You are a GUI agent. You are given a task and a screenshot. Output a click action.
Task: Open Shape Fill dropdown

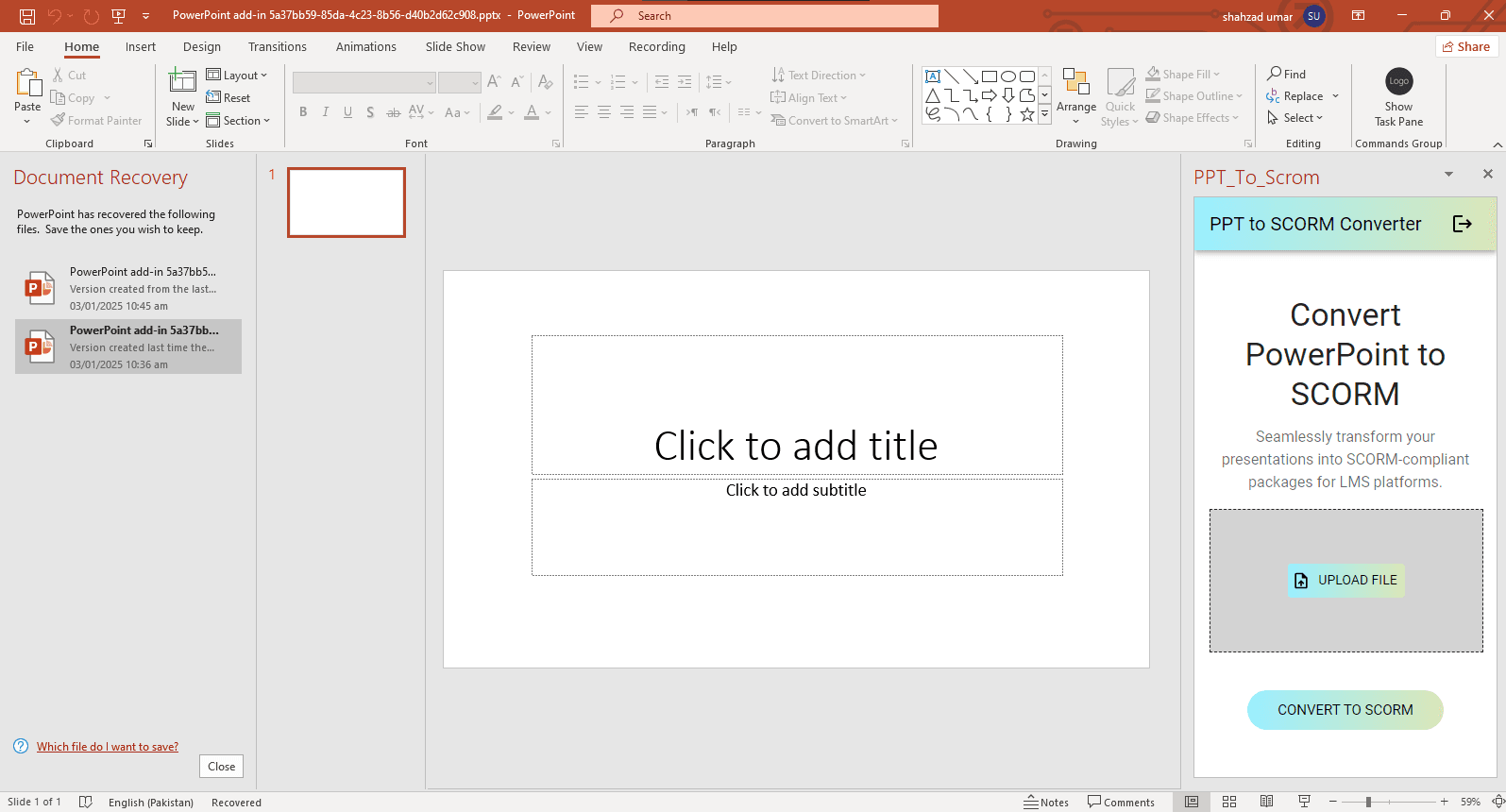pyautogui.click(x=1183, y=74)
